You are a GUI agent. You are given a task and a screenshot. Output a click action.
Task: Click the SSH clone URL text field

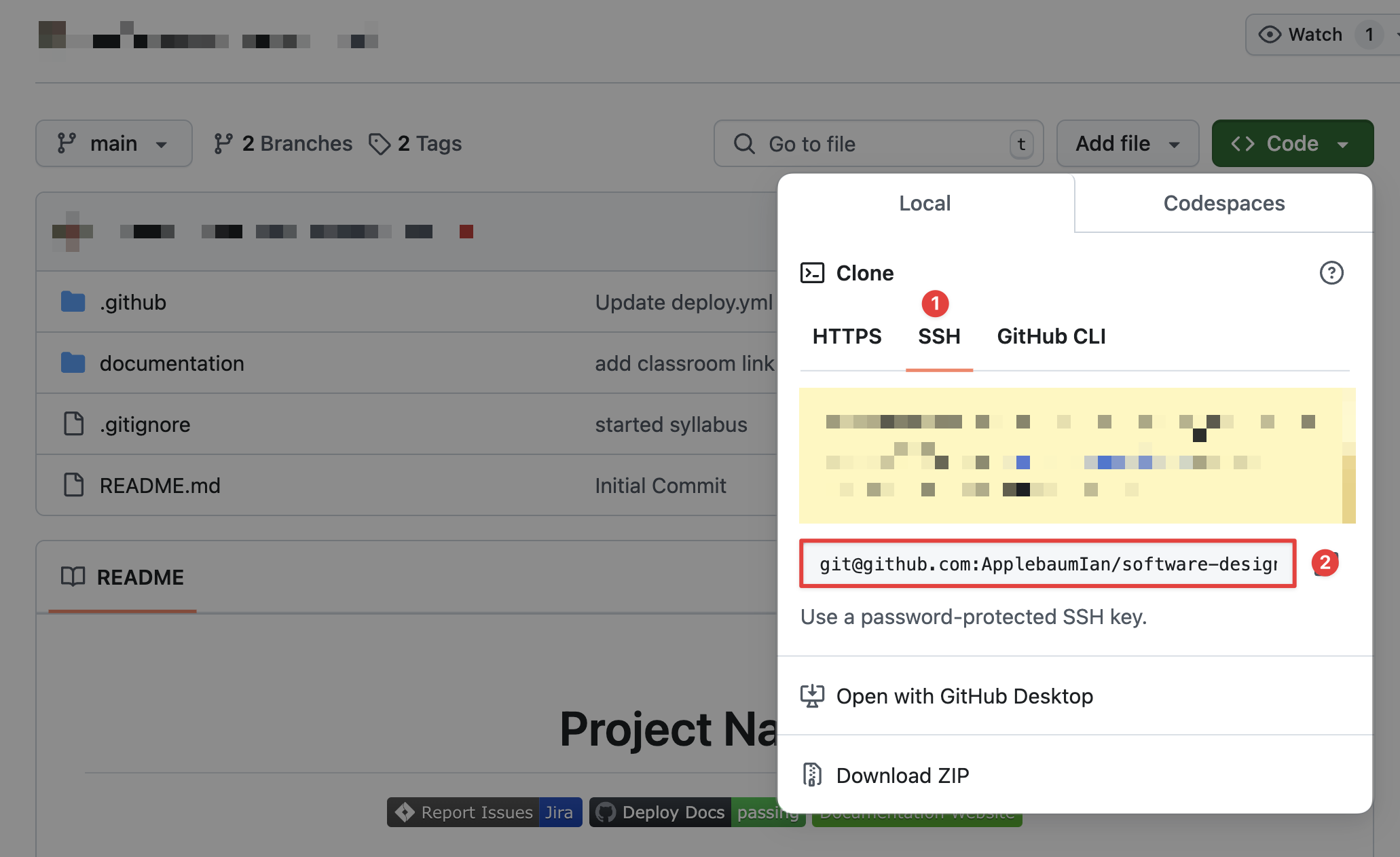[x=1047, y=564]
